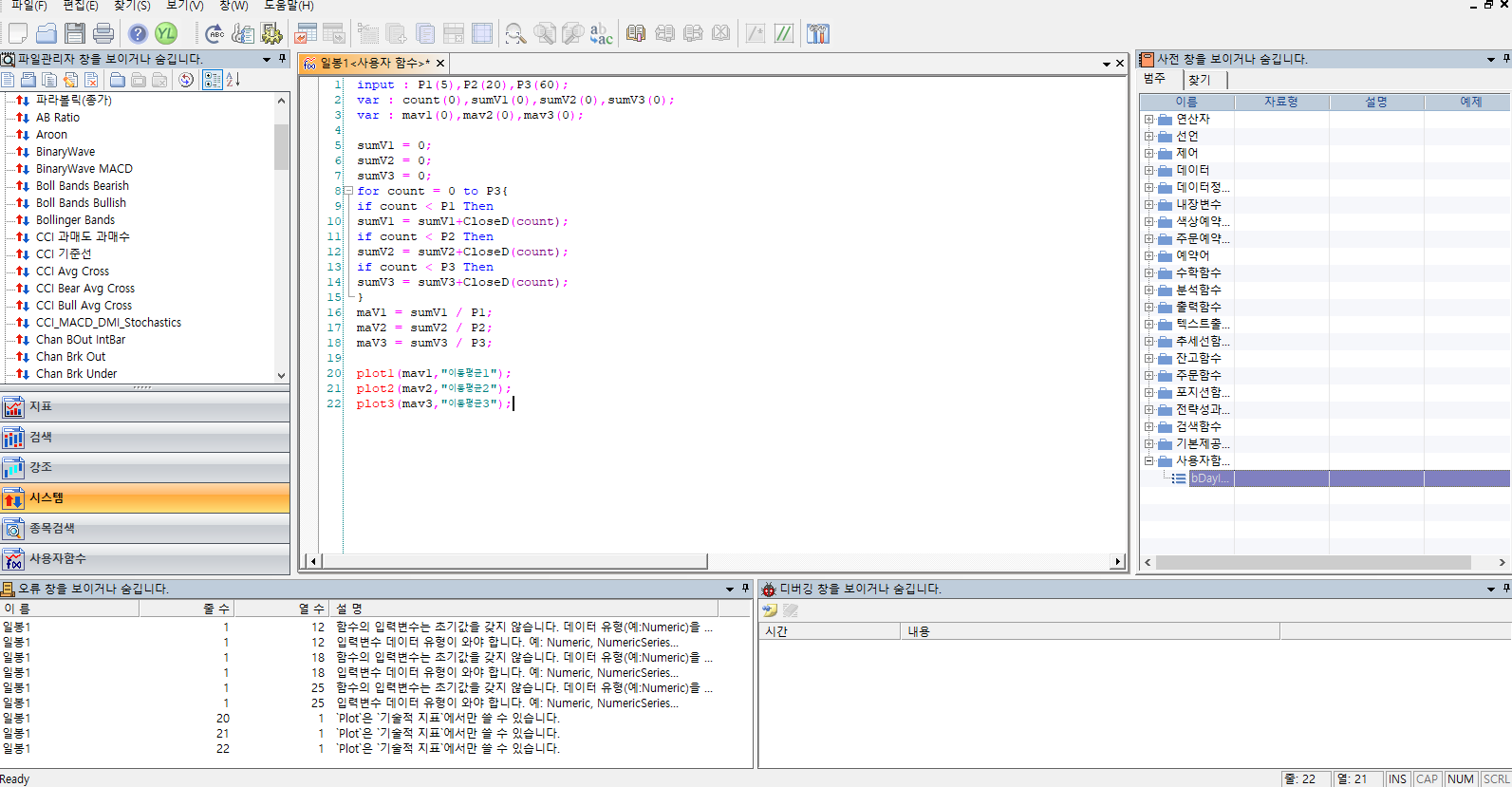Toggle grouped view in file manager toolbar
Image resolution: width=1512 pixels, height=787 pixels.
tap(213, 80)
